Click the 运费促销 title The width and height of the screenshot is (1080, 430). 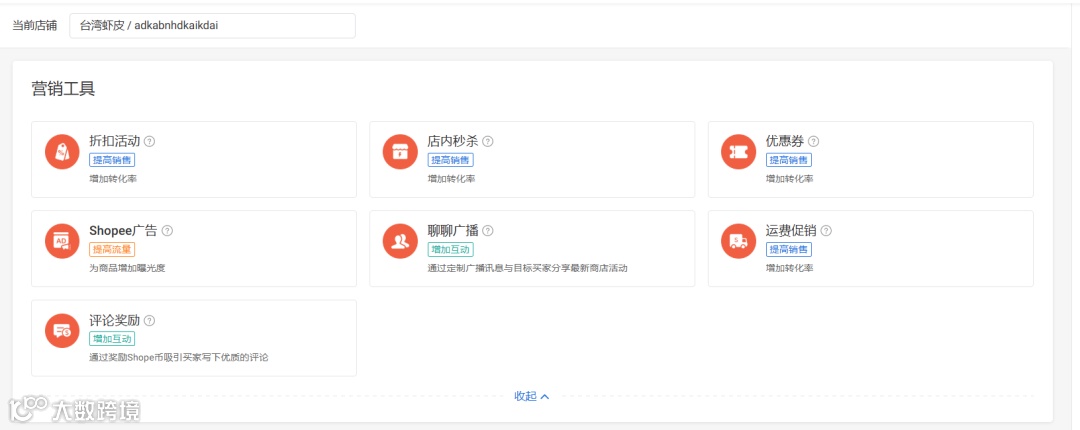click(791, 231)
